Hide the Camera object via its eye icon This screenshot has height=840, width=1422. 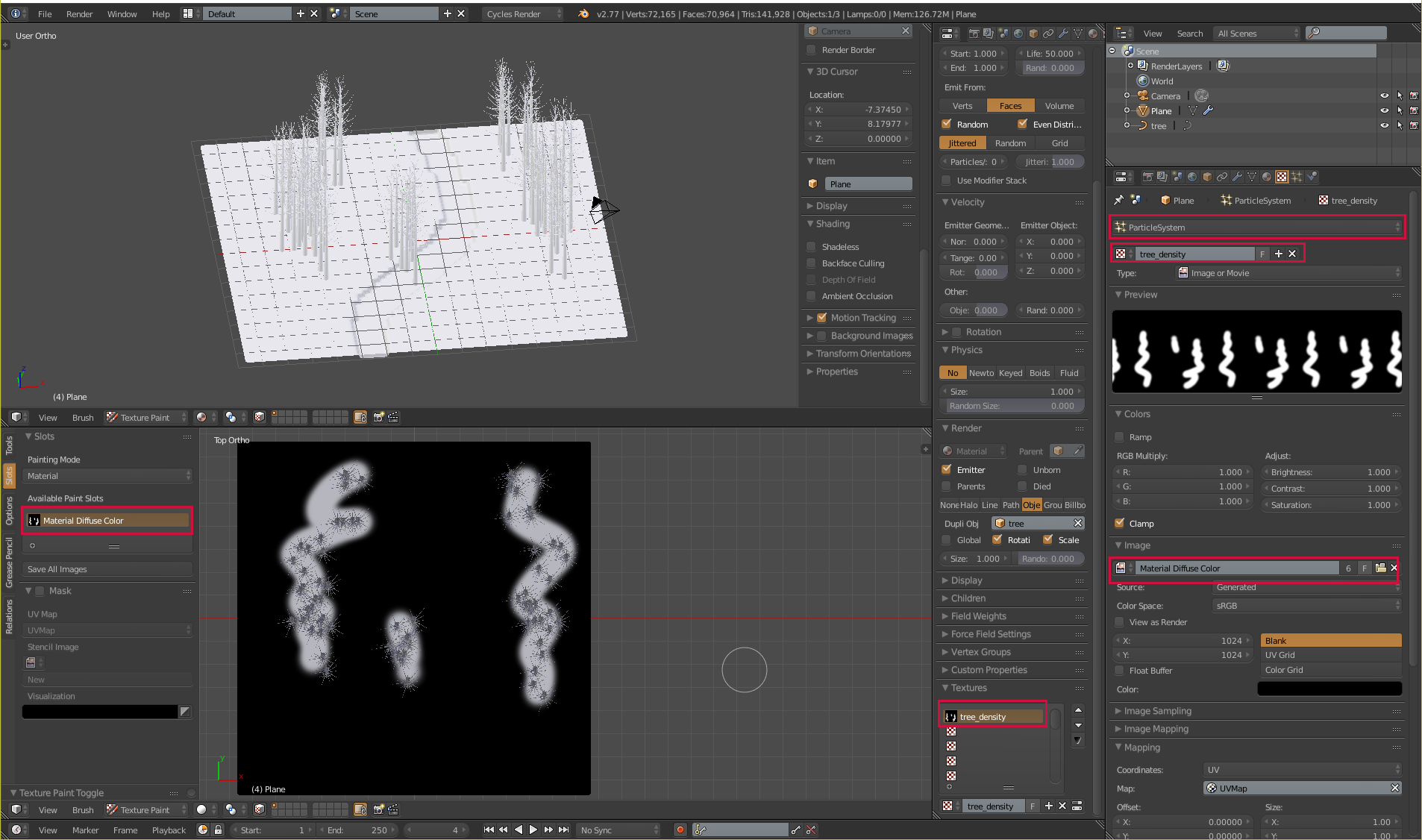click(x=1385, y=95)
